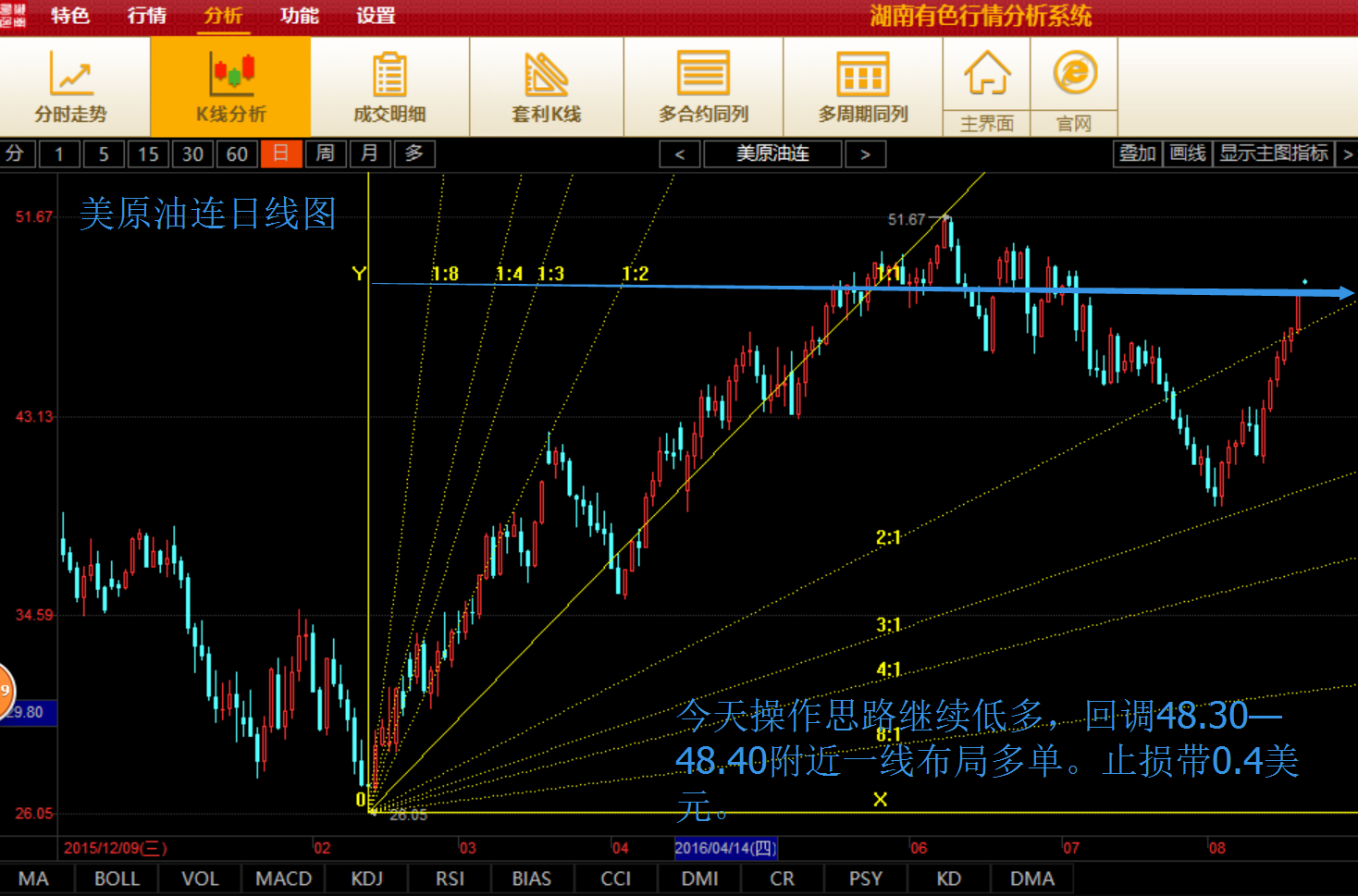
Task: Select the 月 monthly period
Action: click(370, 153)
